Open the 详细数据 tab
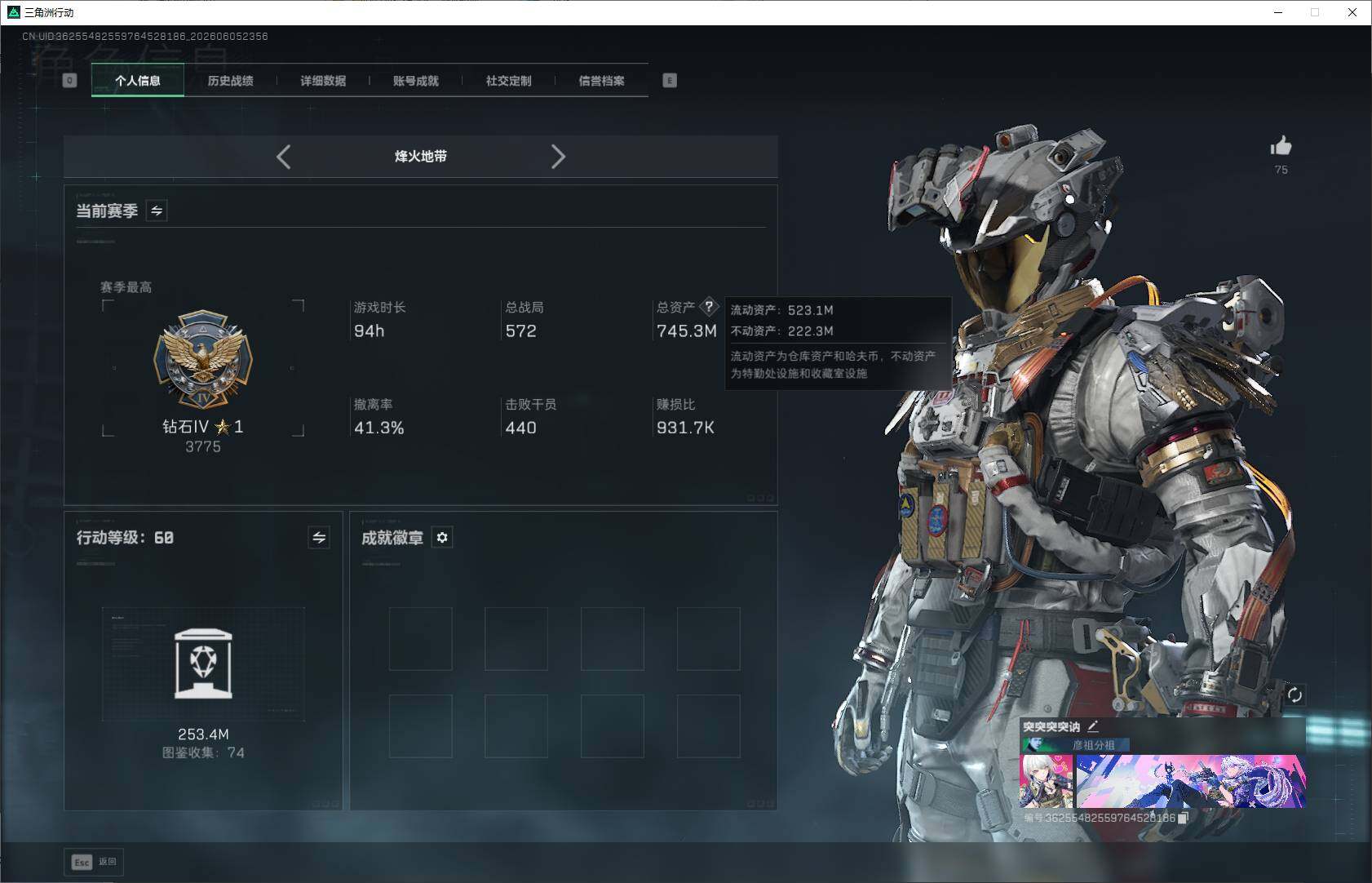The height and width of the screenshot is (883, 1372). coord(323,80)
